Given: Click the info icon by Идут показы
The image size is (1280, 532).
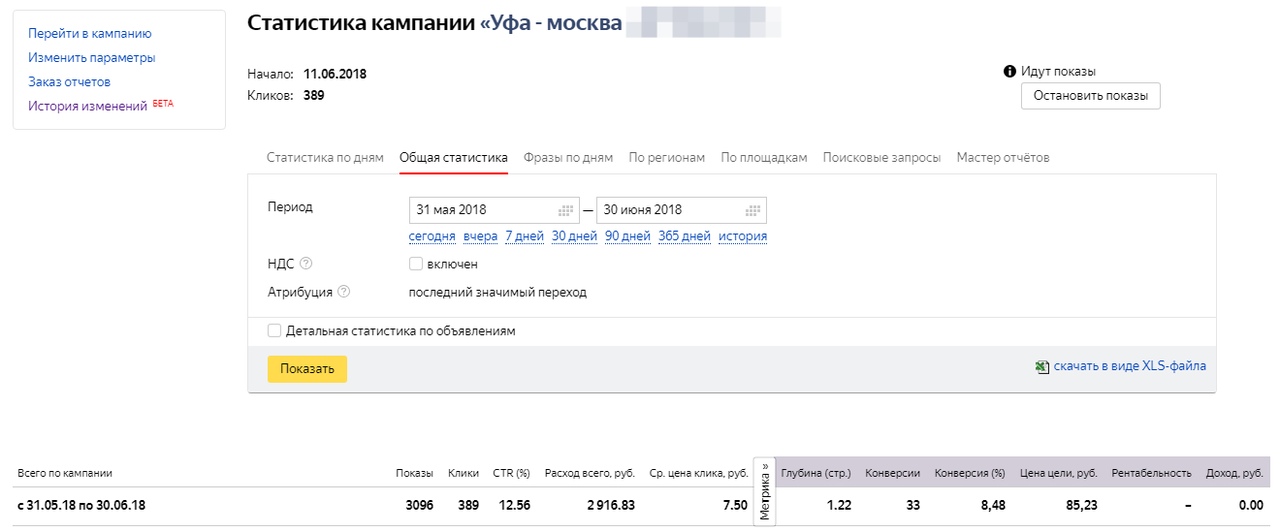Looking at the screenshot, I should pos(1010,72).
